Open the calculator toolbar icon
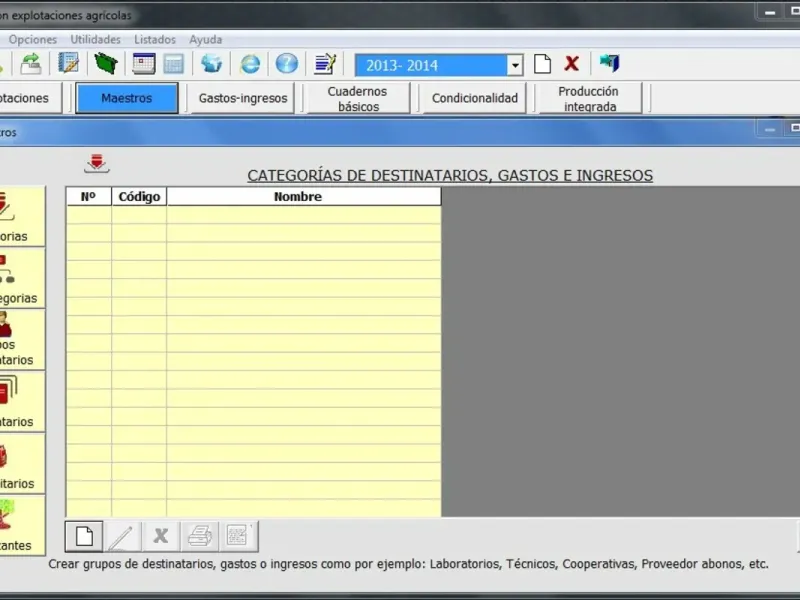800x600 pixels. pyautogui.click(x=173, y=64)
